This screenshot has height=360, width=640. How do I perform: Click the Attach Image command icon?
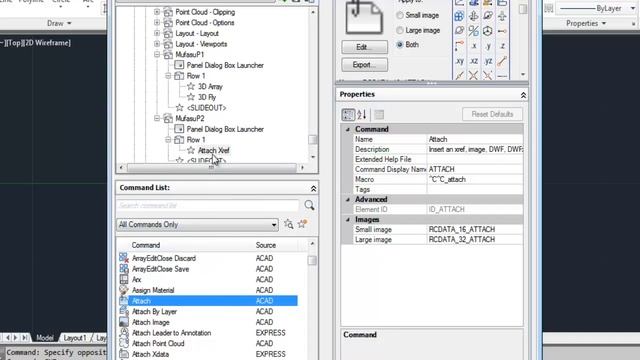coord(124,322)
